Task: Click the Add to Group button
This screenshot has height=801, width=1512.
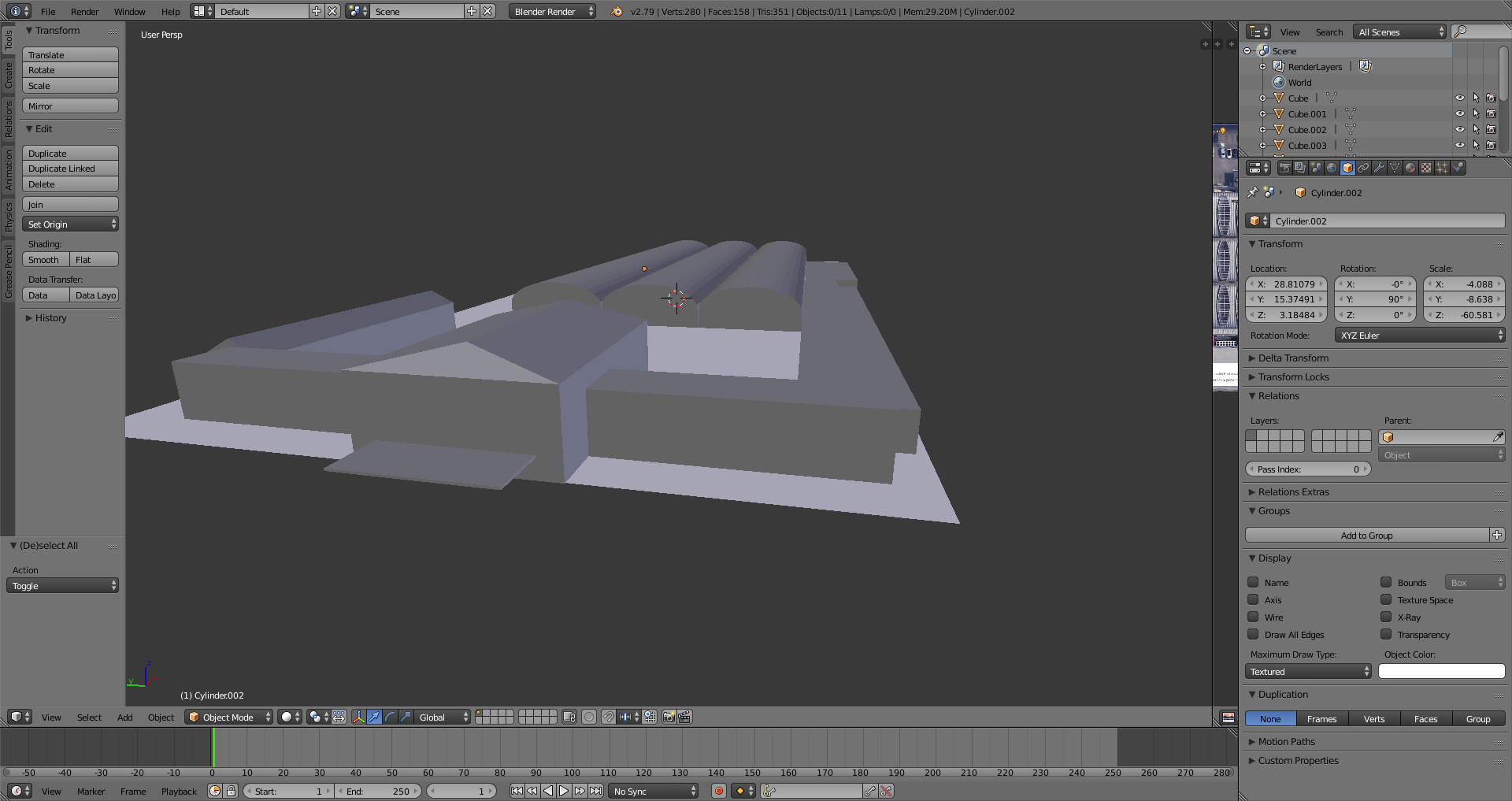Action: pos(1367,536)
